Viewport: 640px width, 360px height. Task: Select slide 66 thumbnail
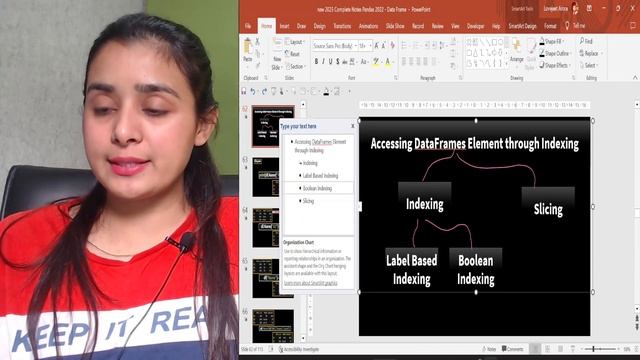[x=273, y=325]
